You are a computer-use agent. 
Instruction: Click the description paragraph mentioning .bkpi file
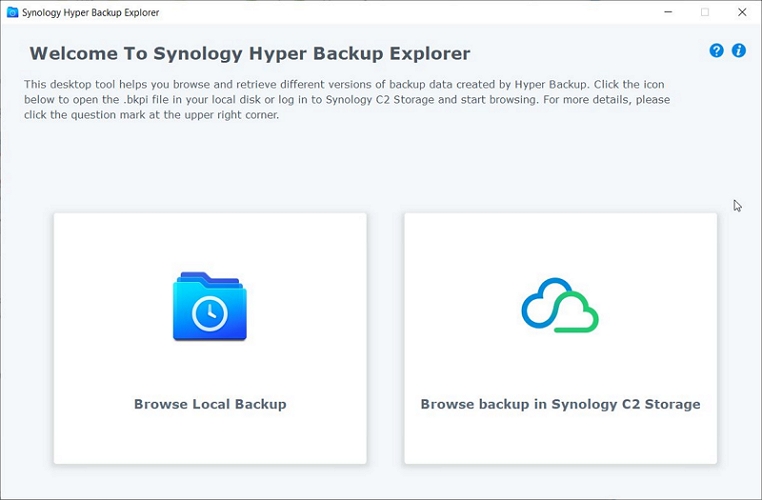click(347, 100)
